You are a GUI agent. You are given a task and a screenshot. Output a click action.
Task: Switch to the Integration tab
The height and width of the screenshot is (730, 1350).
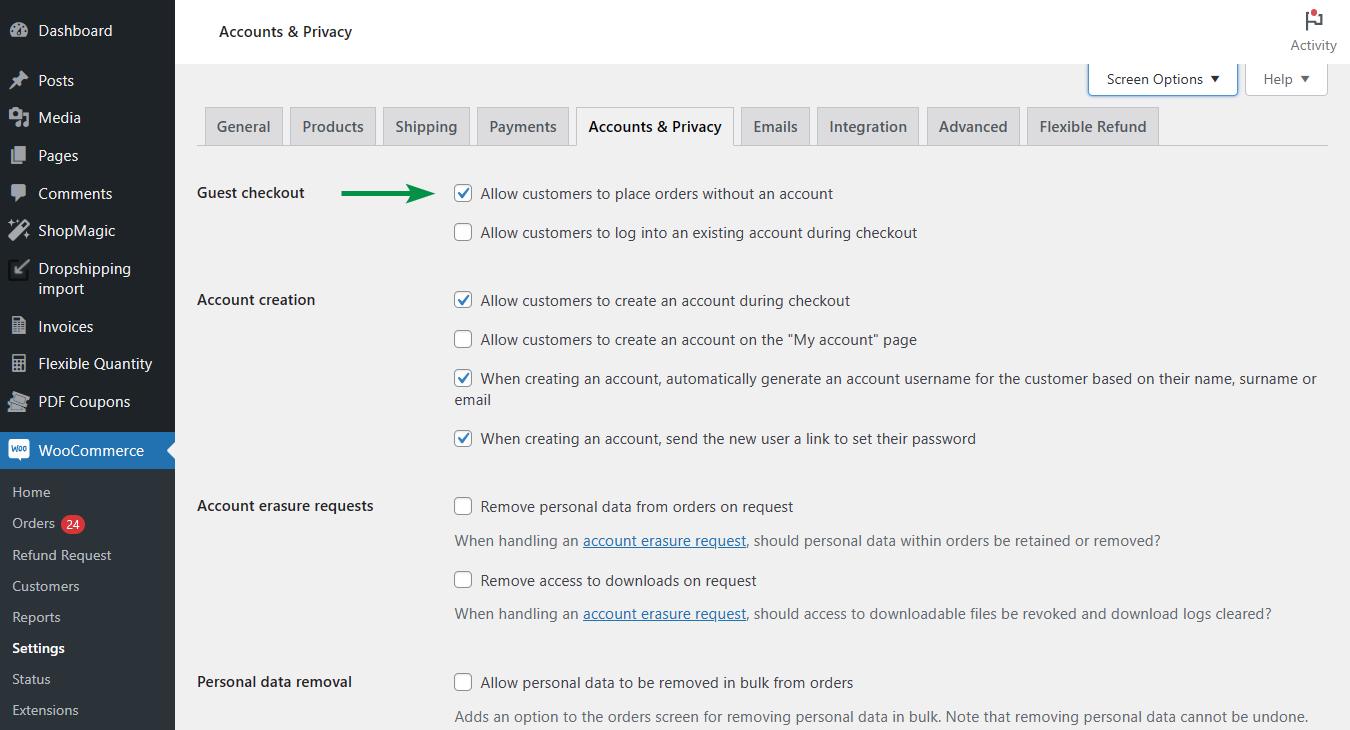[868, 127]
